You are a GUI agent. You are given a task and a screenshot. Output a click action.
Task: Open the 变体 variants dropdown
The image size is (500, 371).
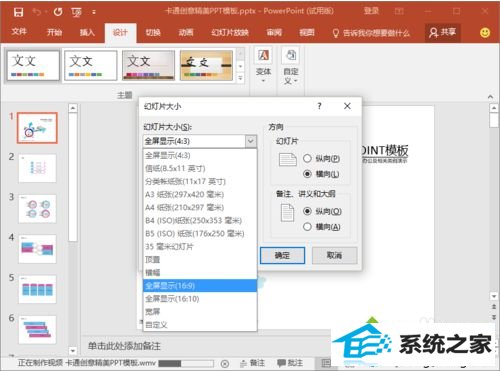click(263, 66)
